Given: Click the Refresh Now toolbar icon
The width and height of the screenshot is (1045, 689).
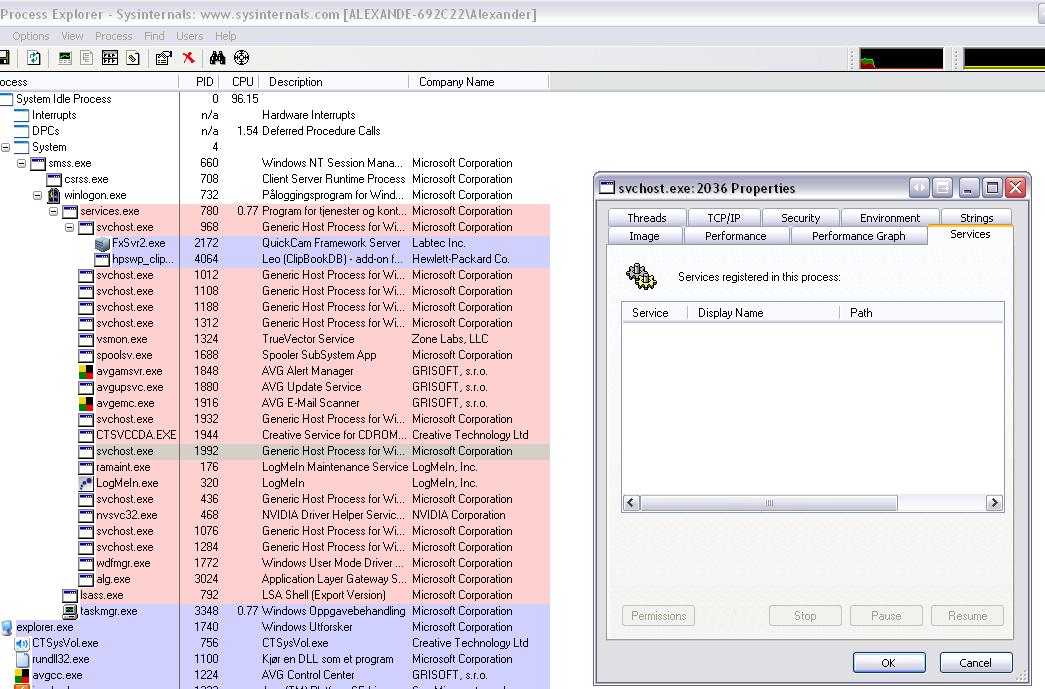Looking at the screenshot, I should [33, 58].
